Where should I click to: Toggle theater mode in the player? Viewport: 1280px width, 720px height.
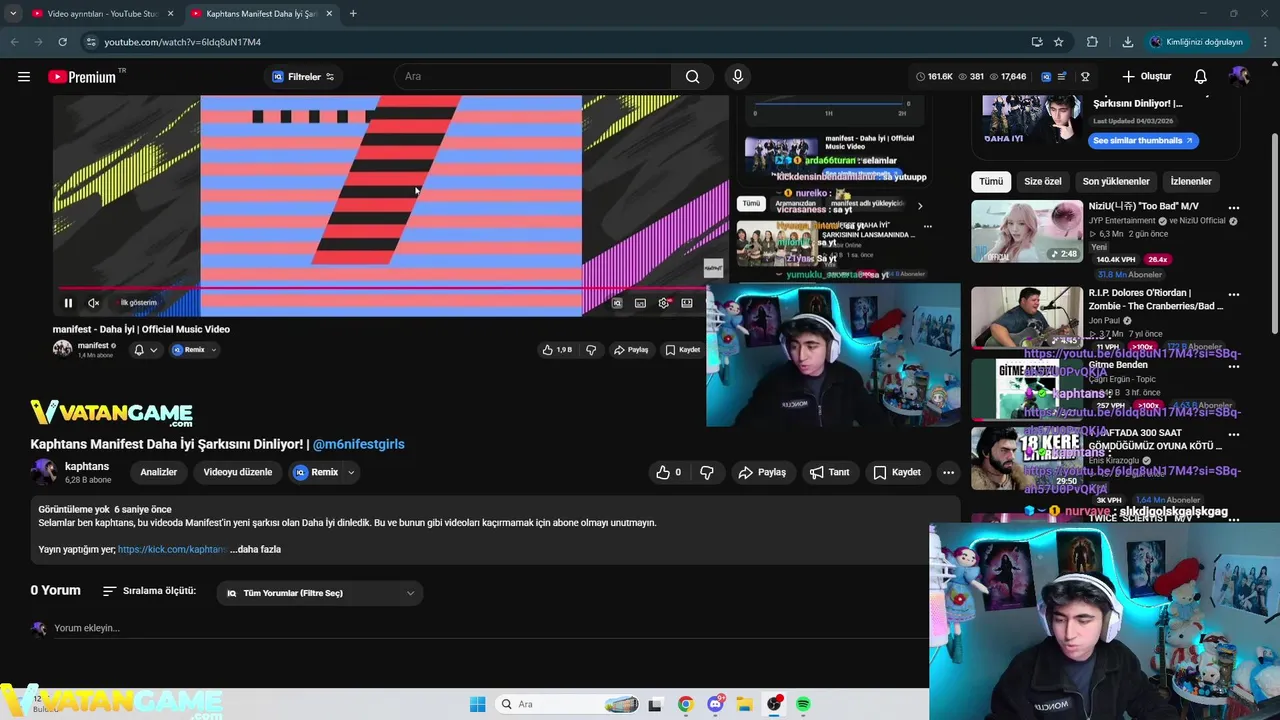(687, 303)
